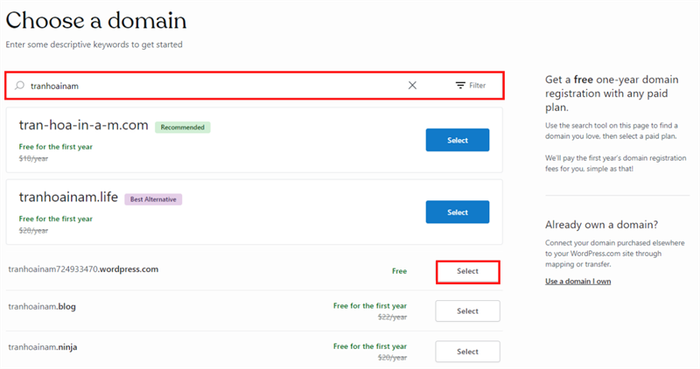Select the free wordpress.com subdomain
This screenshot has width=700, height=369.
467,272
